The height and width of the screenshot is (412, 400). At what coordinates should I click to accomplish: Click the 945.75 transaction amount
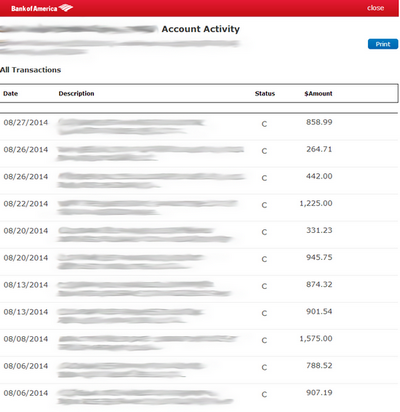(x=319, y=257)
